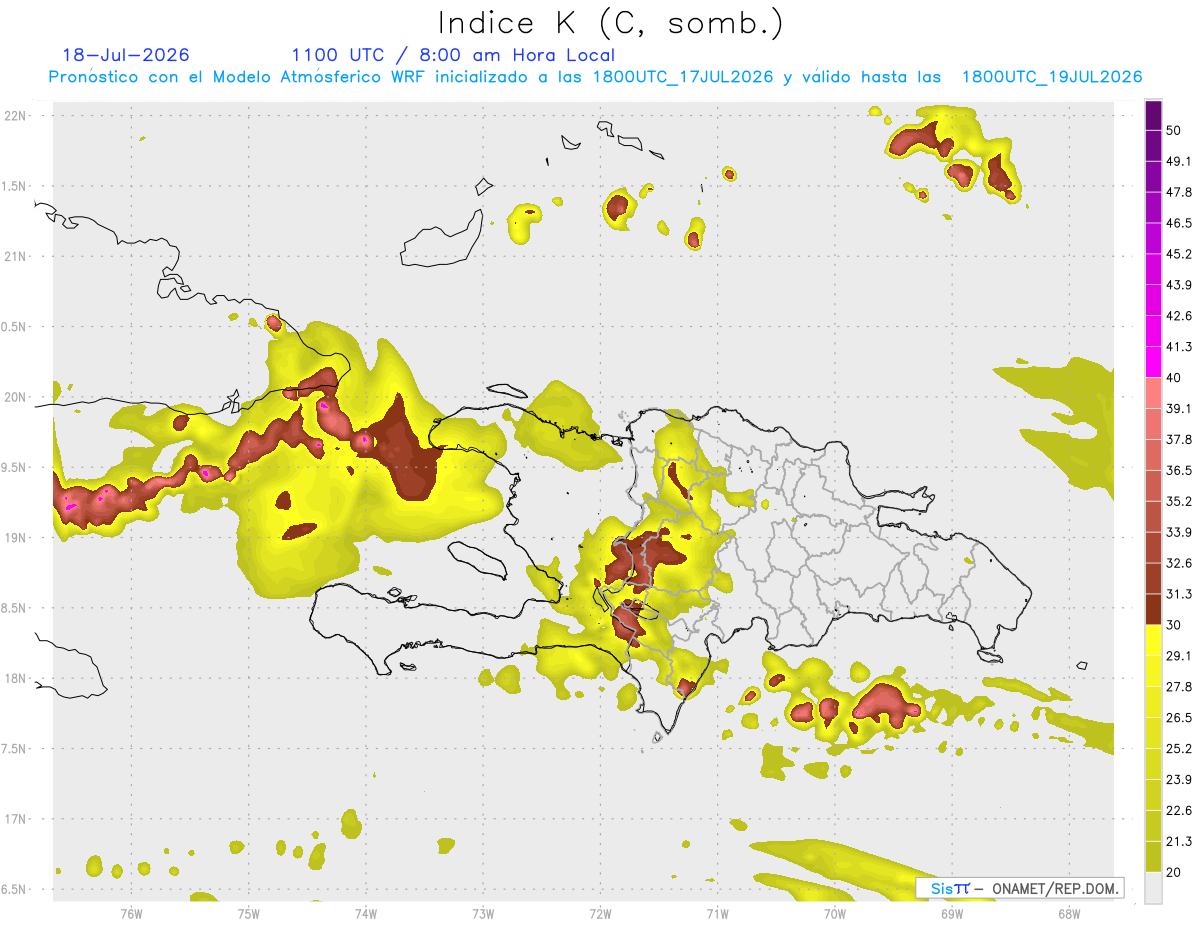Viewport: 1200px width, 927px height.
Task: Click the "76W" longitude label
Action: [x=131, y=914]
